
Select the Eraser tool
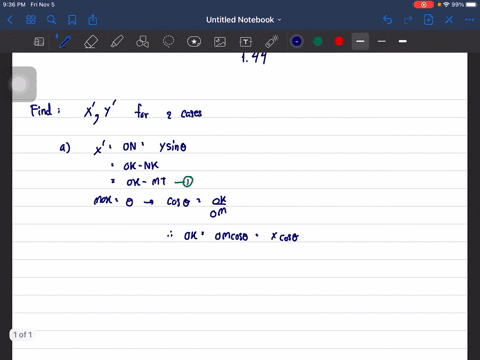tap(91, 42)
